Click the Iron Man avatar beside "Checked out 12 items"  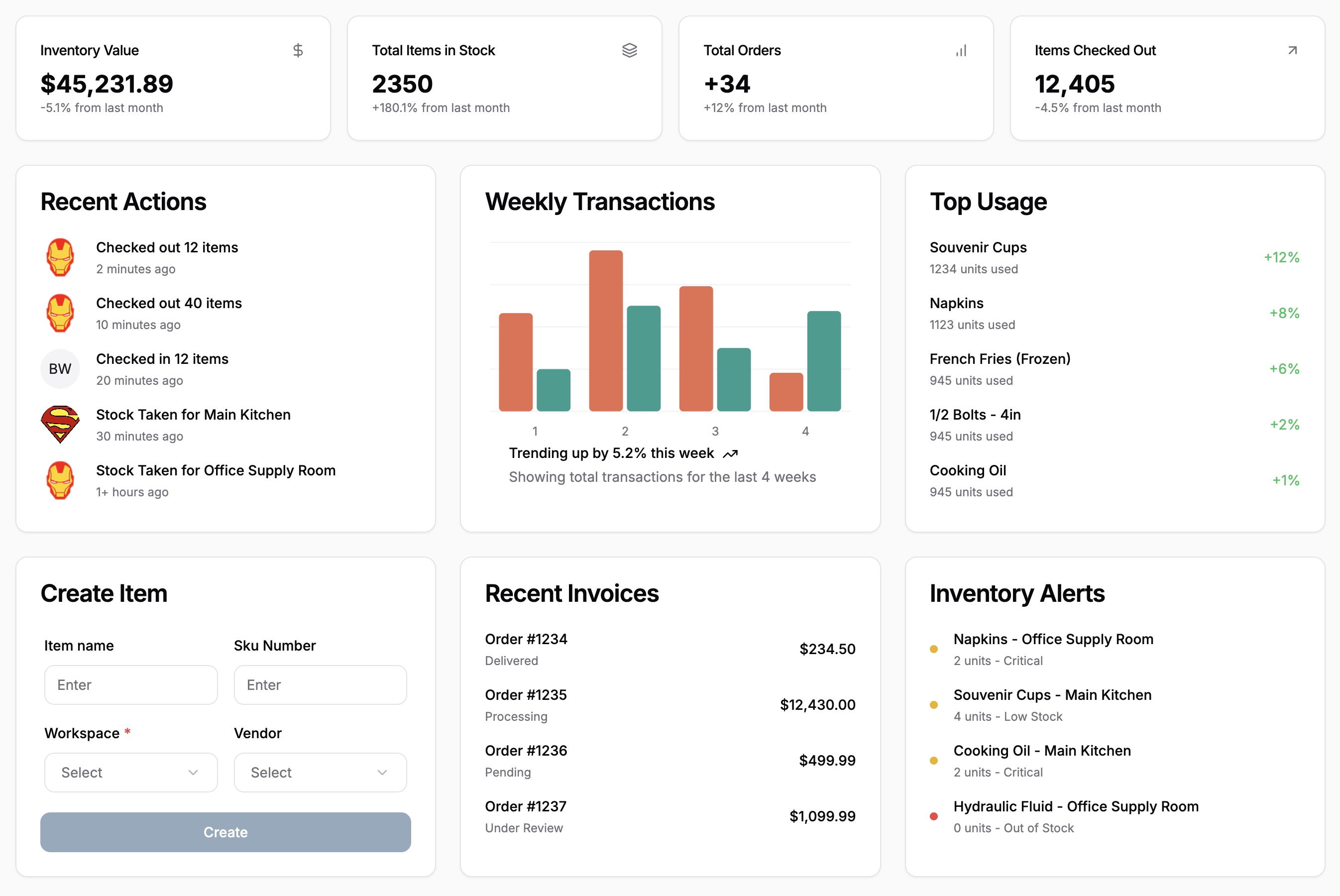[x=60, y=256]
